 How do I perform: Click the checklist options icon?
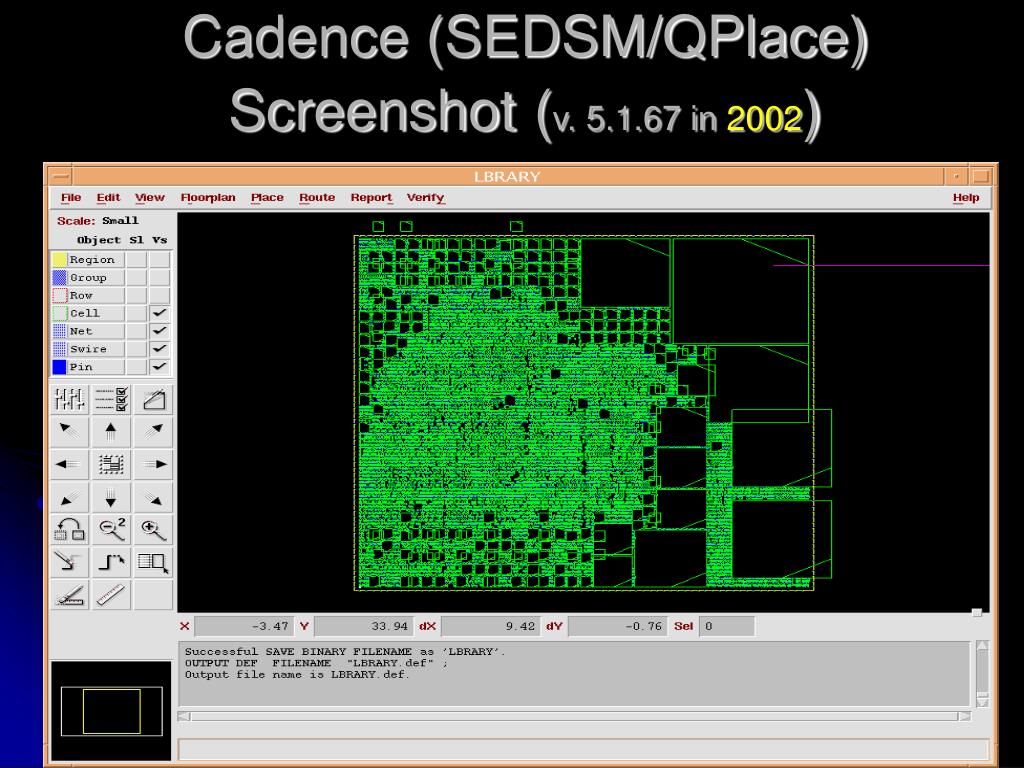tap(112, 399)
